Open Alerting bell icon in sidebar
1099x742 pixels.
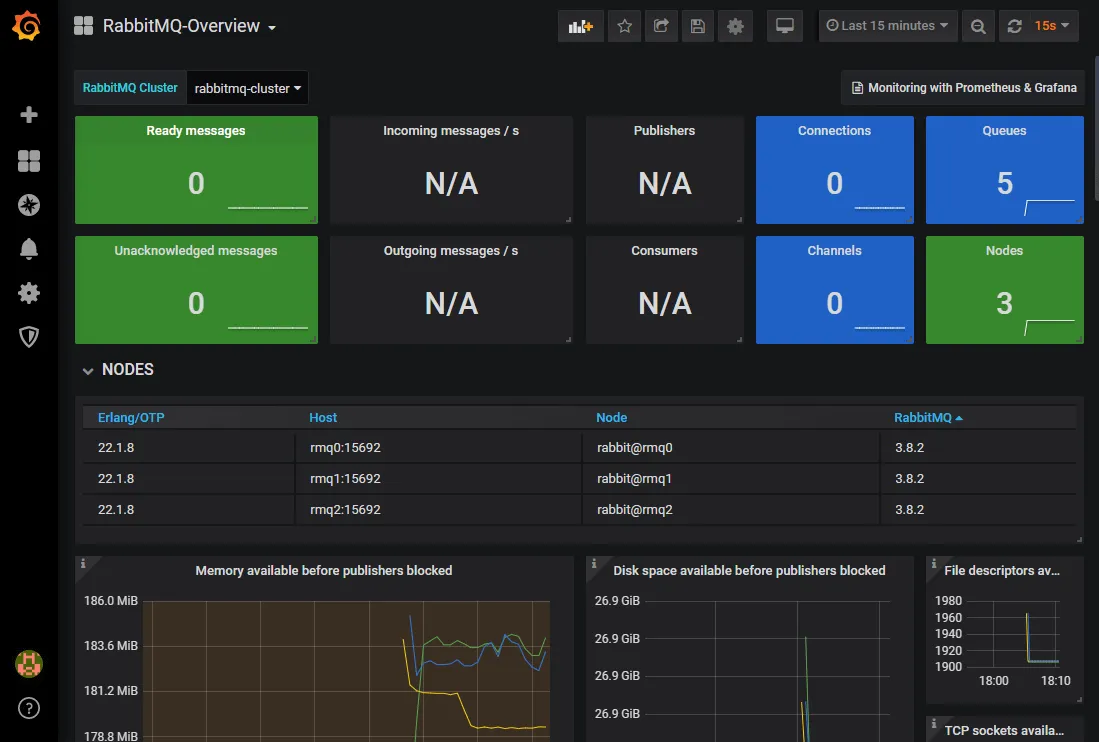(x=29, y=249)
